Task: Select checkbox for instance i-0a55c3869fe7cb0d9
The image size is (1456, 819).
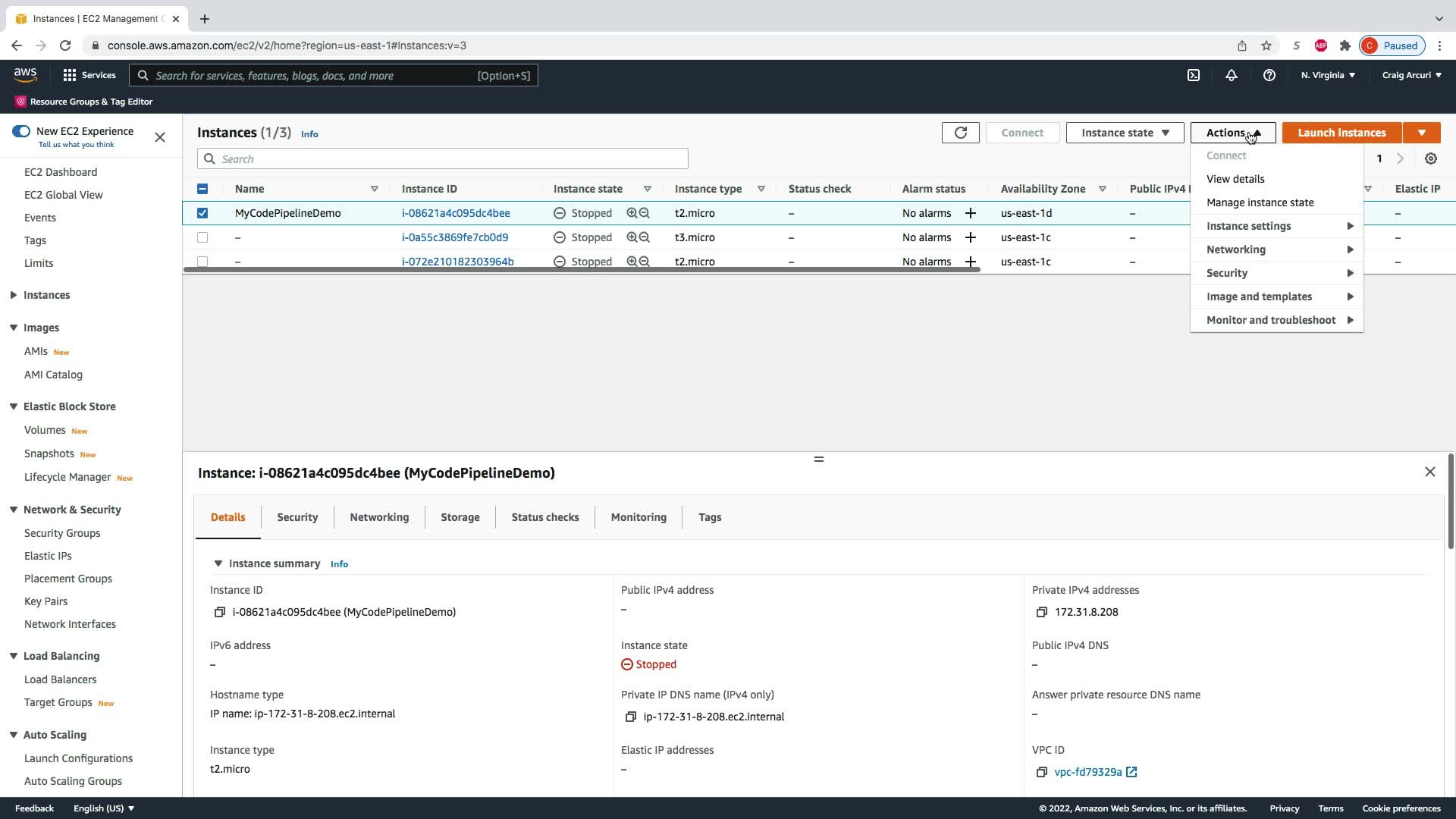Action: tap(202, 237)
